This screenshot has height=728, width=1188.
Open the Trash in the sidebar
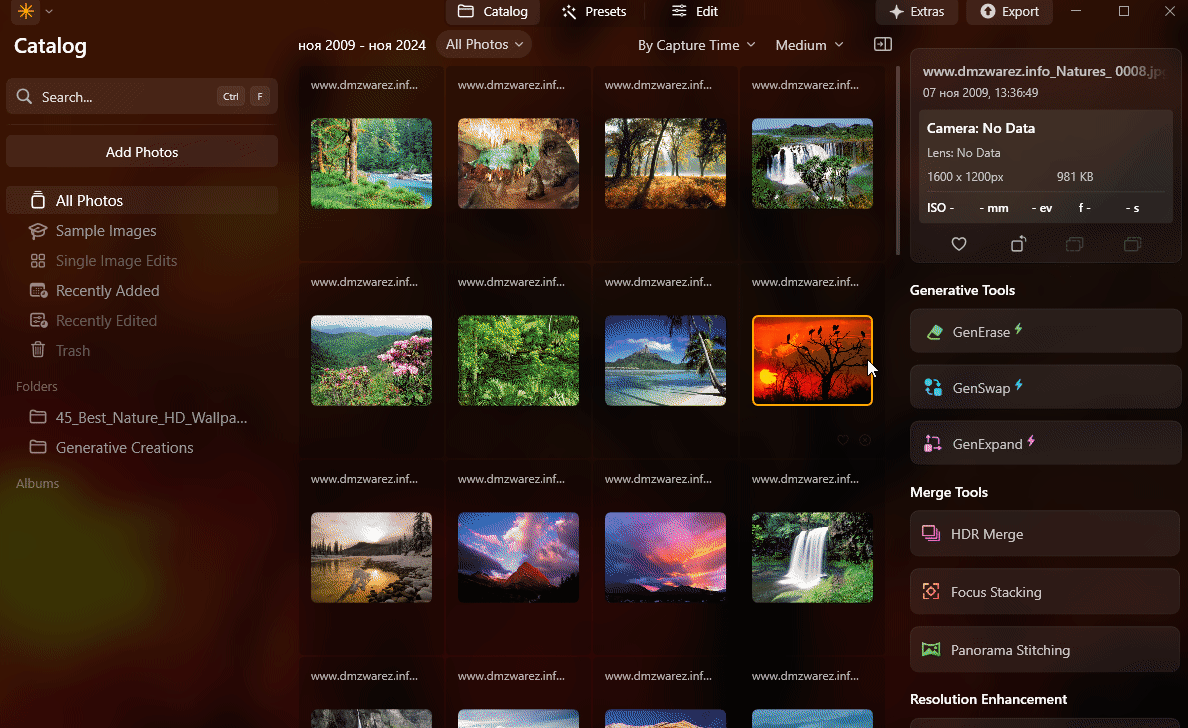point(142,351)
